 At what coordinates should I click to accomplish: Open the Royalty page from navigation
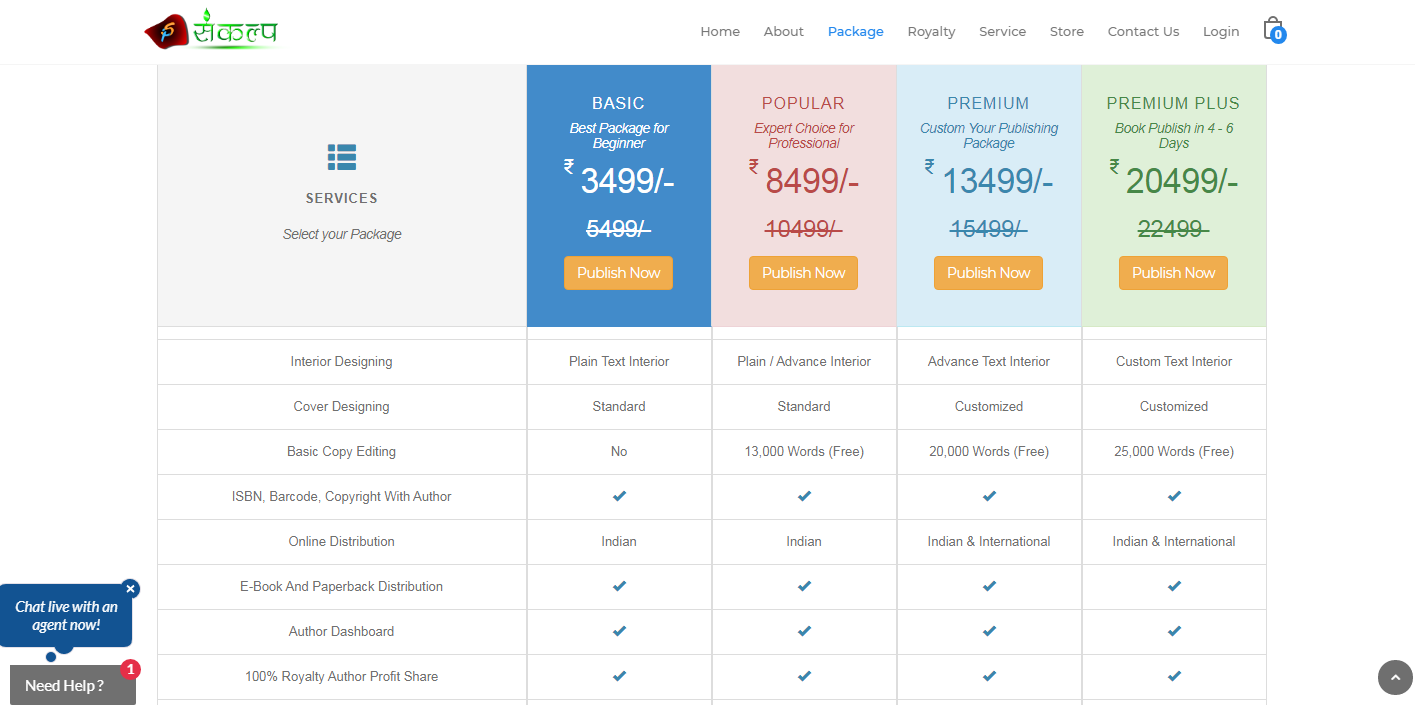(x=931, y=32)
